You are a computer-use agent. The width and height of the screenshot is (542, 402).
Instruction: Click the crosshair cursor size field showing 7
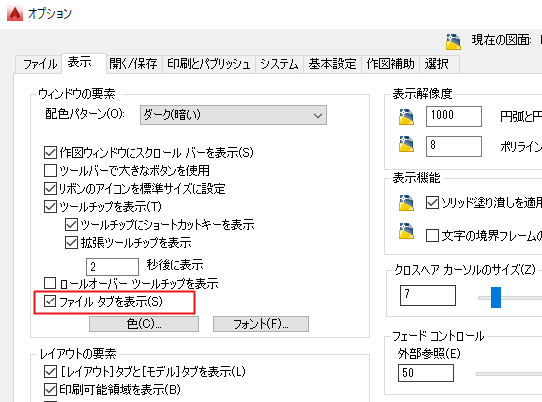[428, 296]
